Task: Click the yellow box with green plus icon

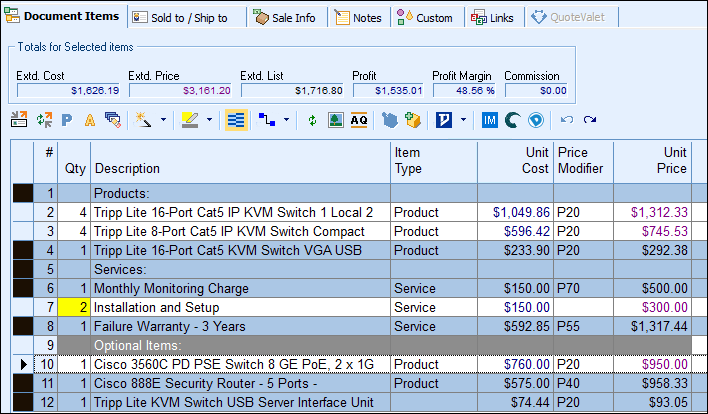Action: (413, 120)
